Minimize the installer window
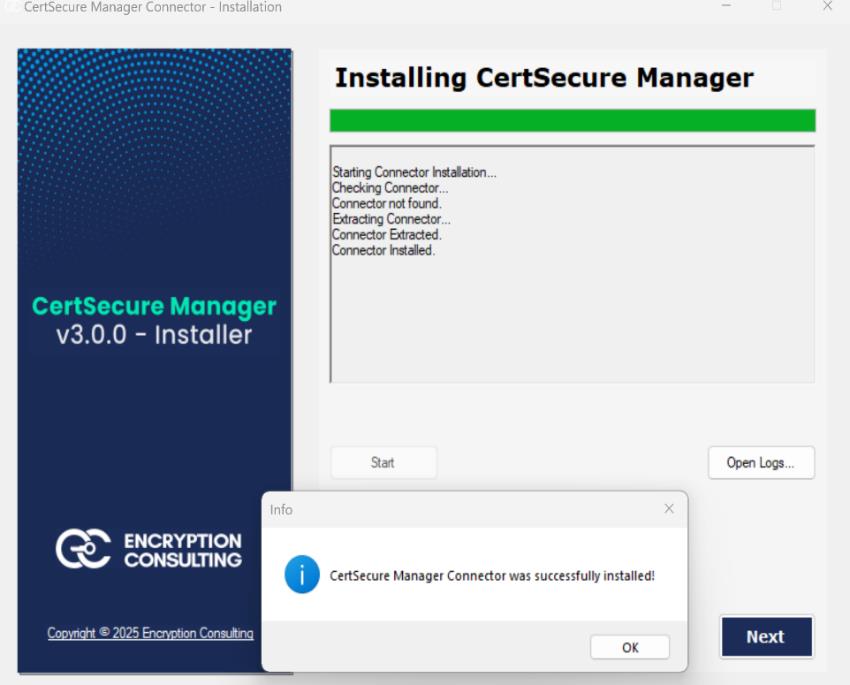Screen dimensions: 850x685 click(x=726, y=7)
